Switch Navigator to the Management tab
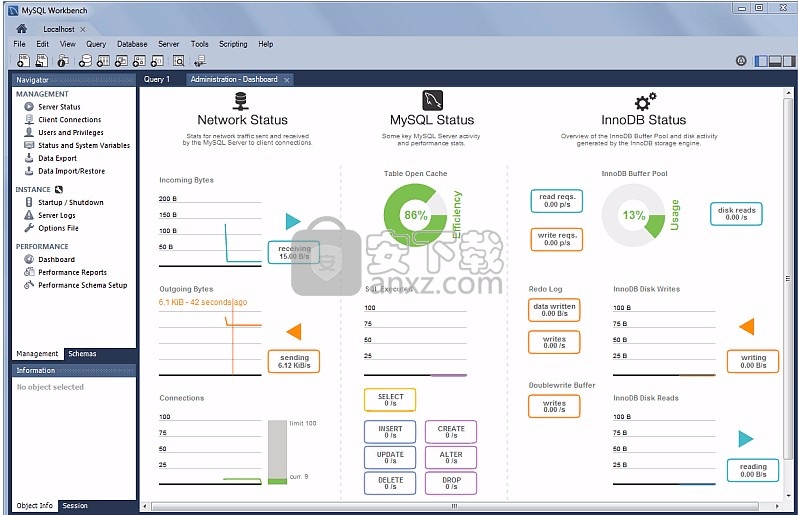Viewport: 798px width, 515px height. 37,354
